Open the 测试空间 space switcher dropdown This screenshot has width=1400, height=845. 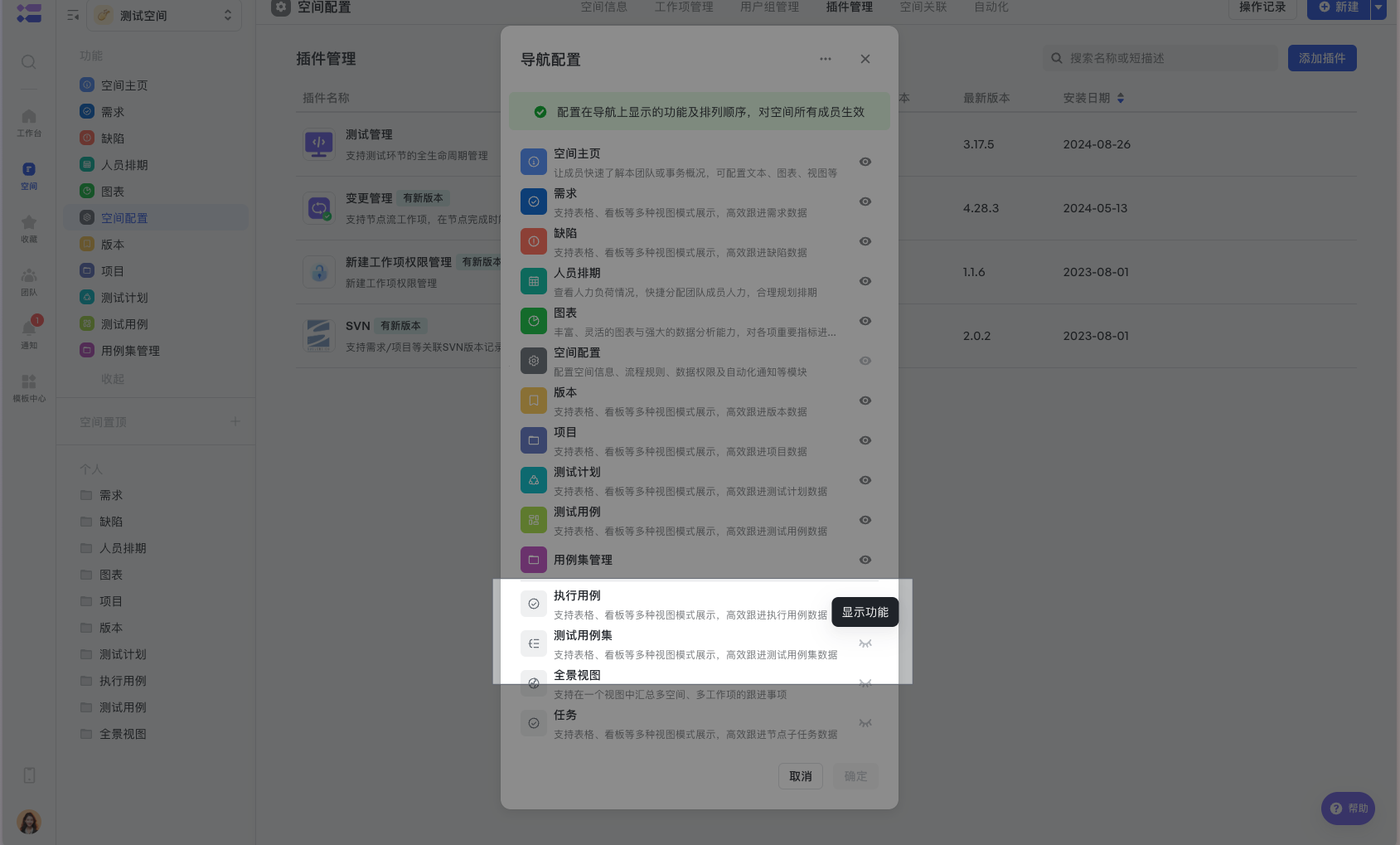(x=164, y=15)
